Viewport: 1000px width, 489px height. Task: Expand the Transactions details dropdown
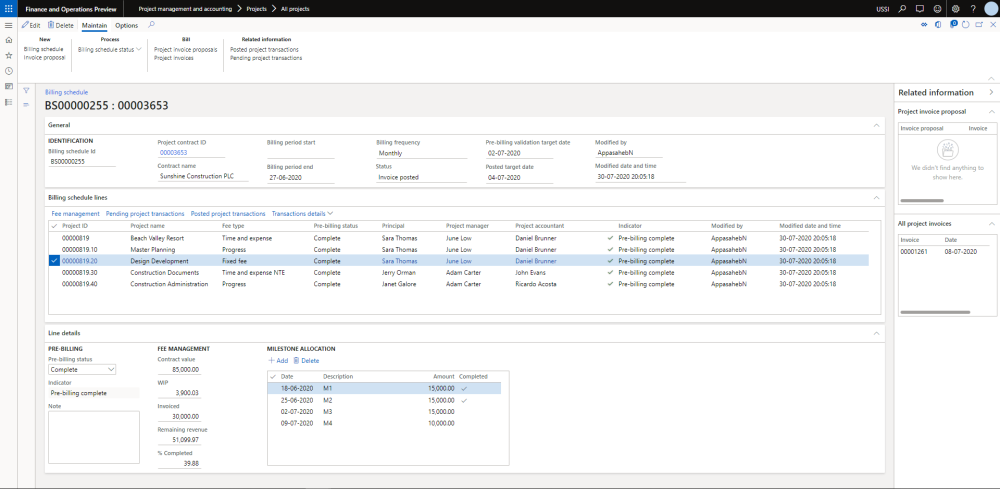pyautogui.click(x=302, y=213)
